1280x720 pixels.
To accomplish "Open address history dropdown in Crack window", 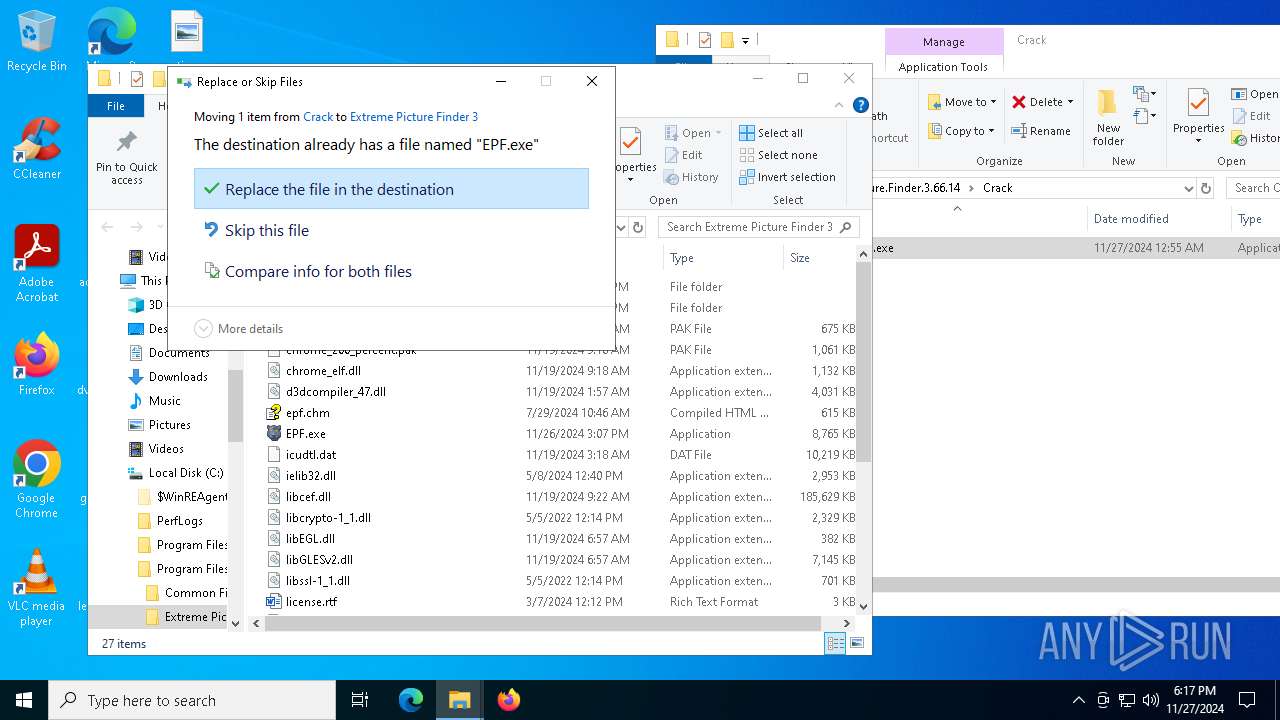I will (1188, 188).
